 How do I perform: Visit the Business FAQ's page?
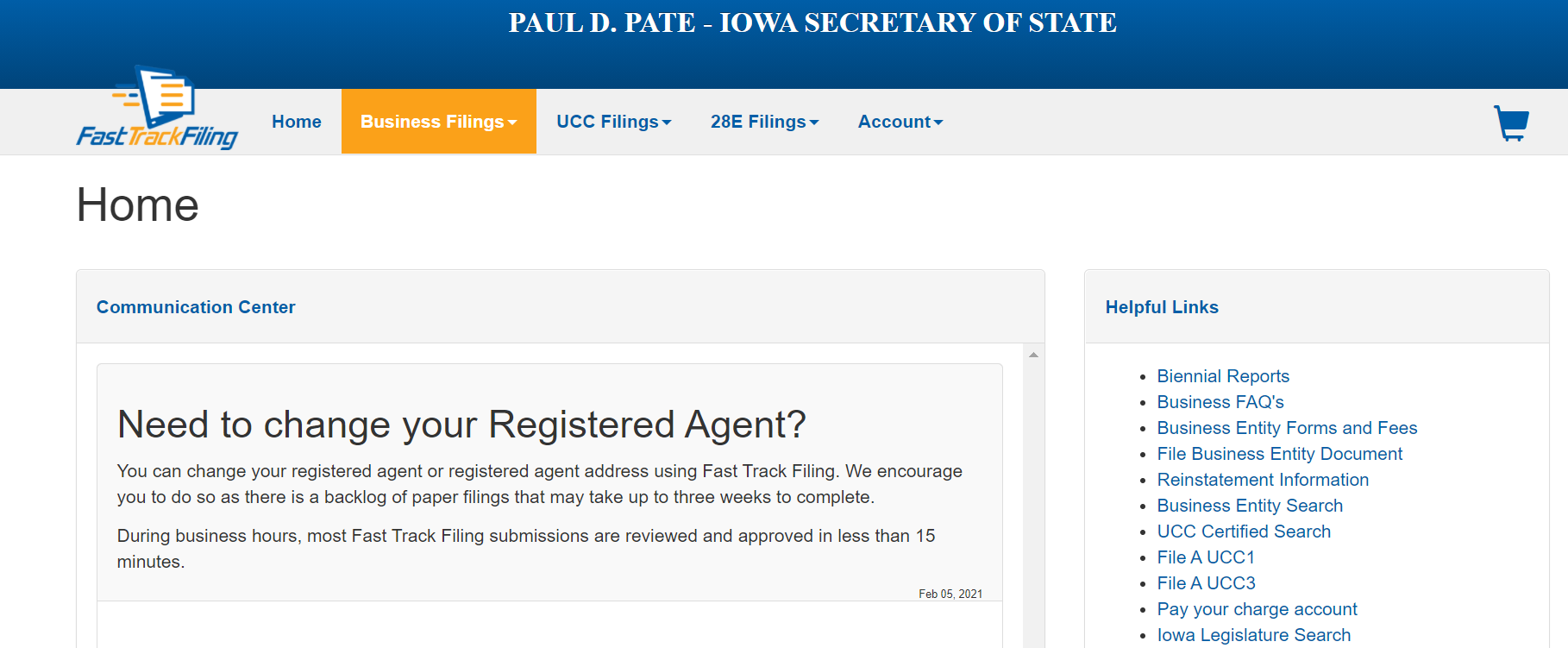1220,402
